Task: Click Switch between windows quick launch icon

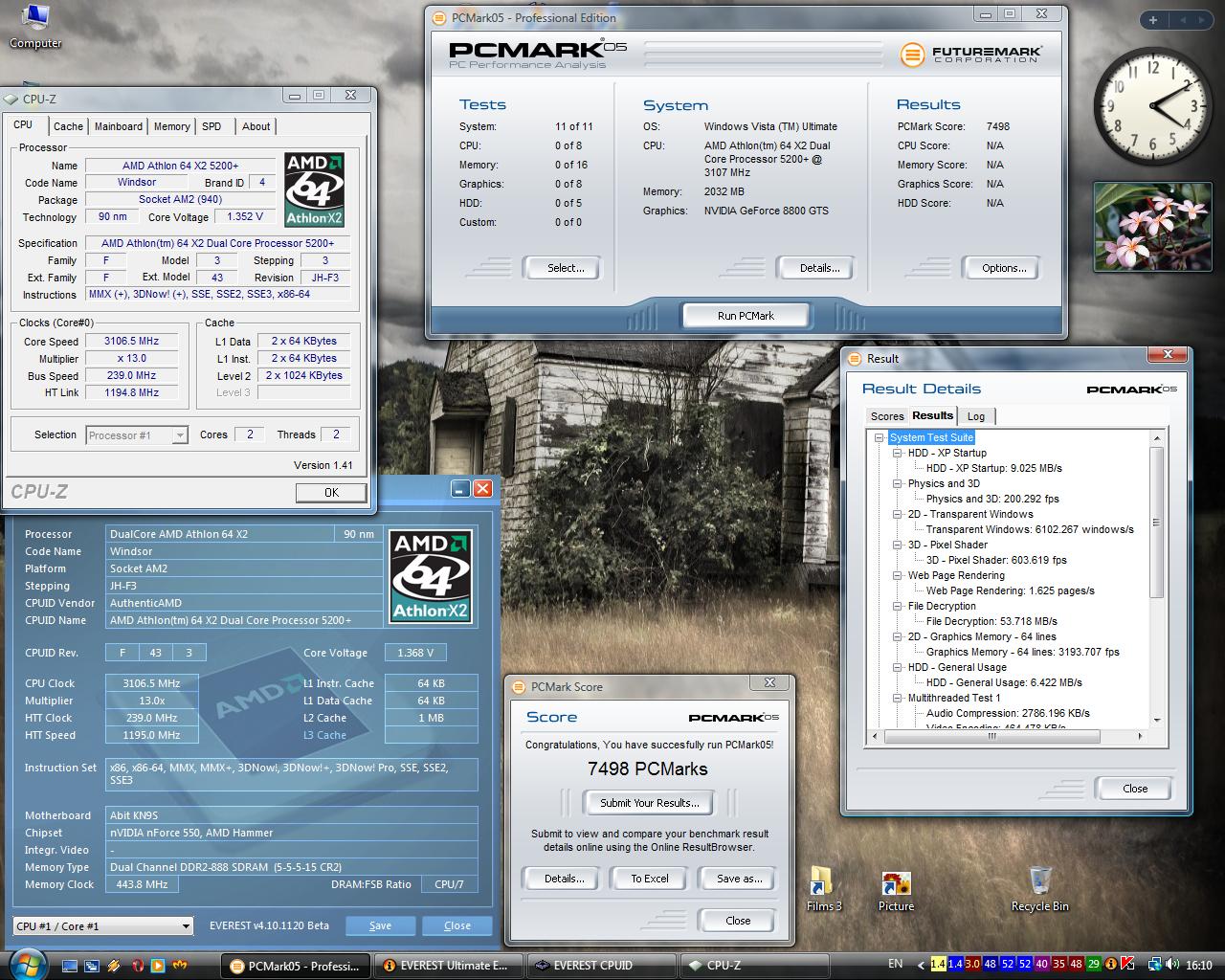Action: [x=92, y=966]
